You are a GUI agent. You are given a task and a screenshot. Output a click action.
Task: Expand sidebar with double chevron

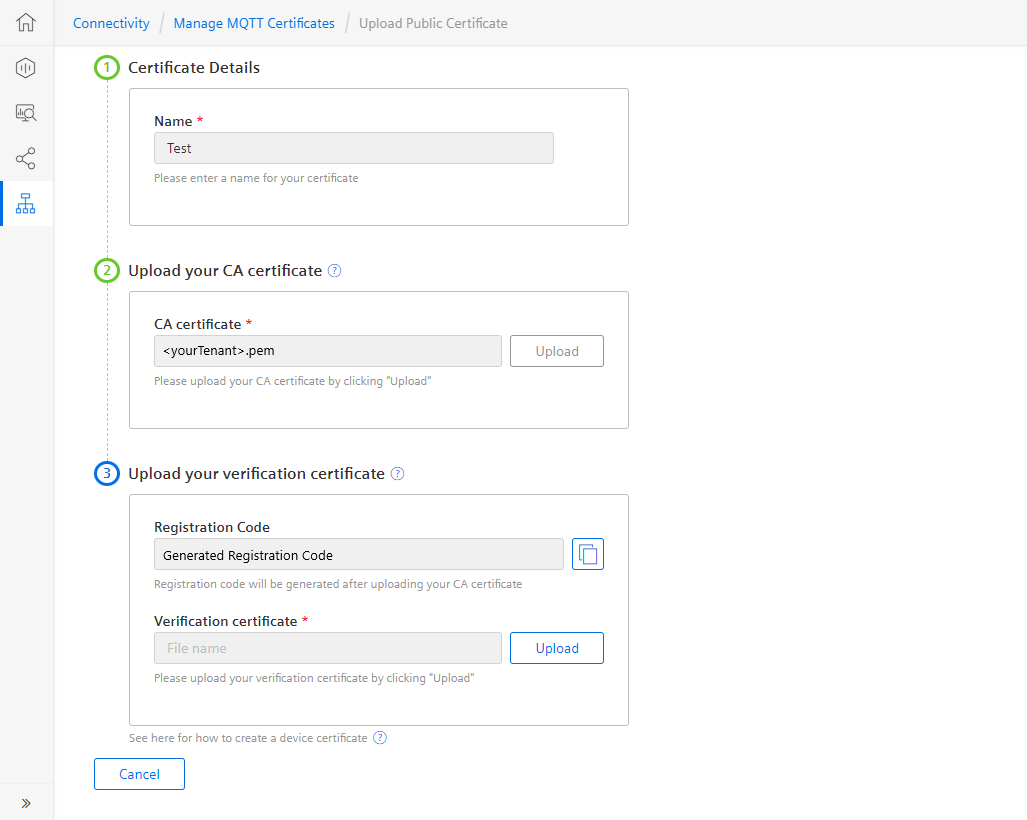point(26,803)
